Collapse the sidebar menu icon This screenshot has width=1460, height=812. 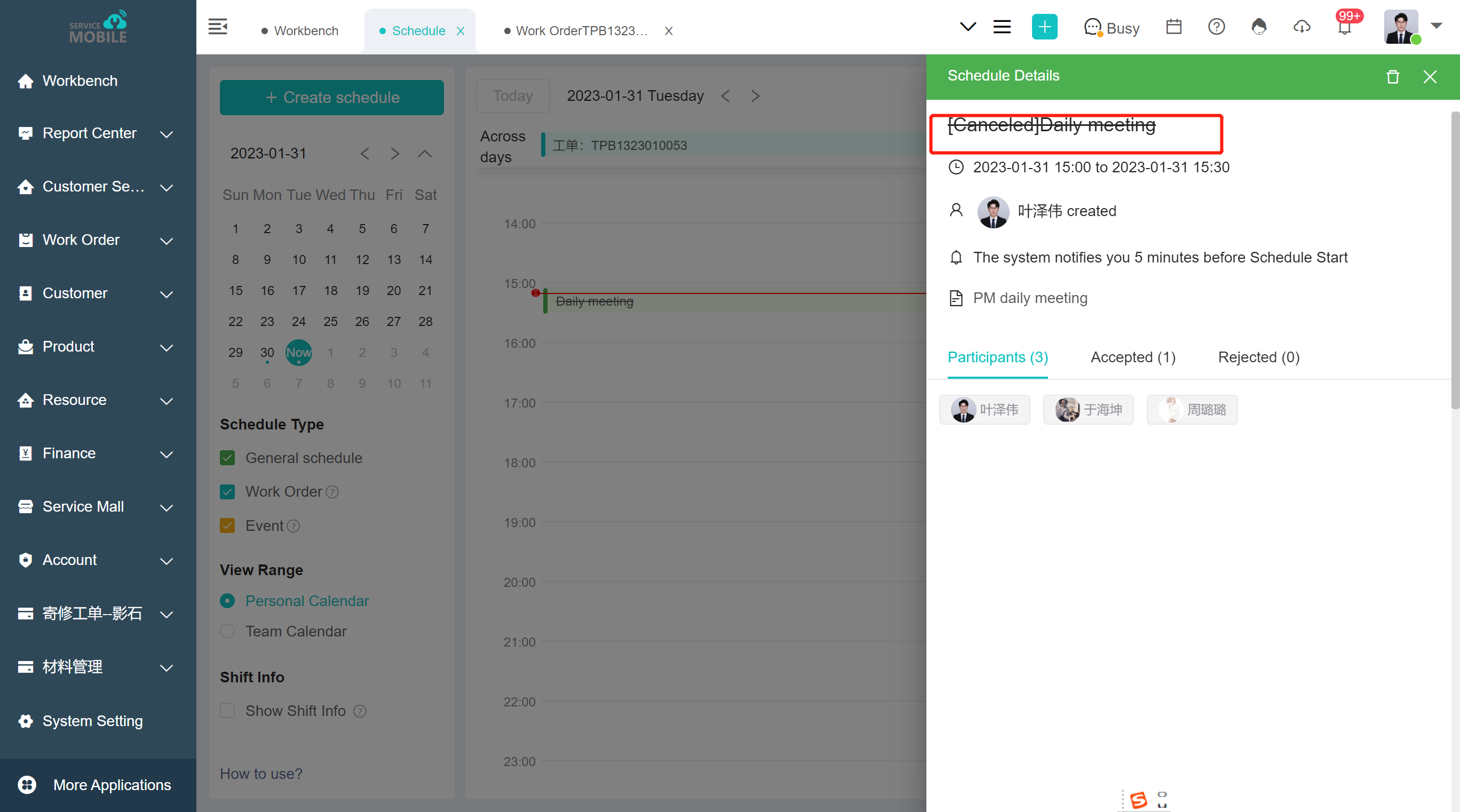click(218, 27)
